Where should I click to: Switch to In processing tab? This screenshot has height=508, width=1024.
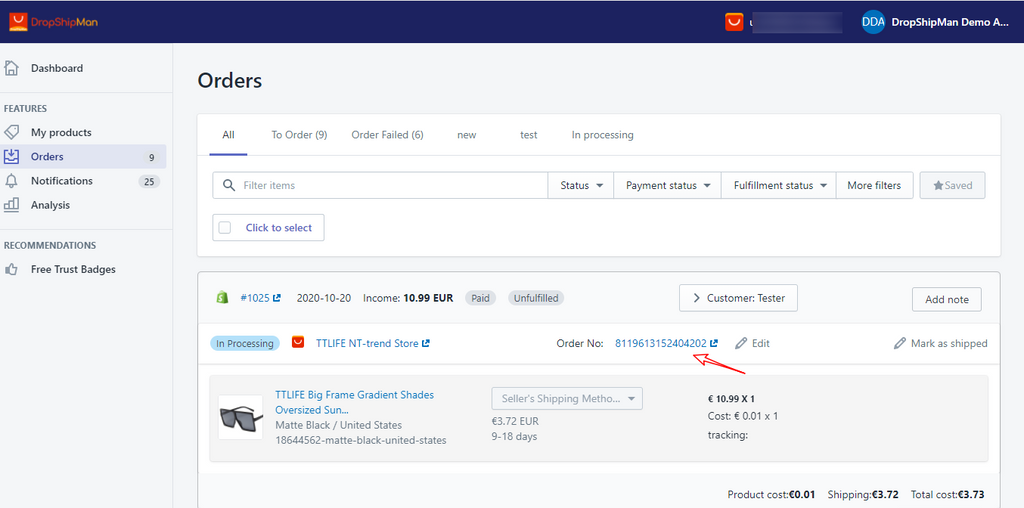[x=602, y=135]
